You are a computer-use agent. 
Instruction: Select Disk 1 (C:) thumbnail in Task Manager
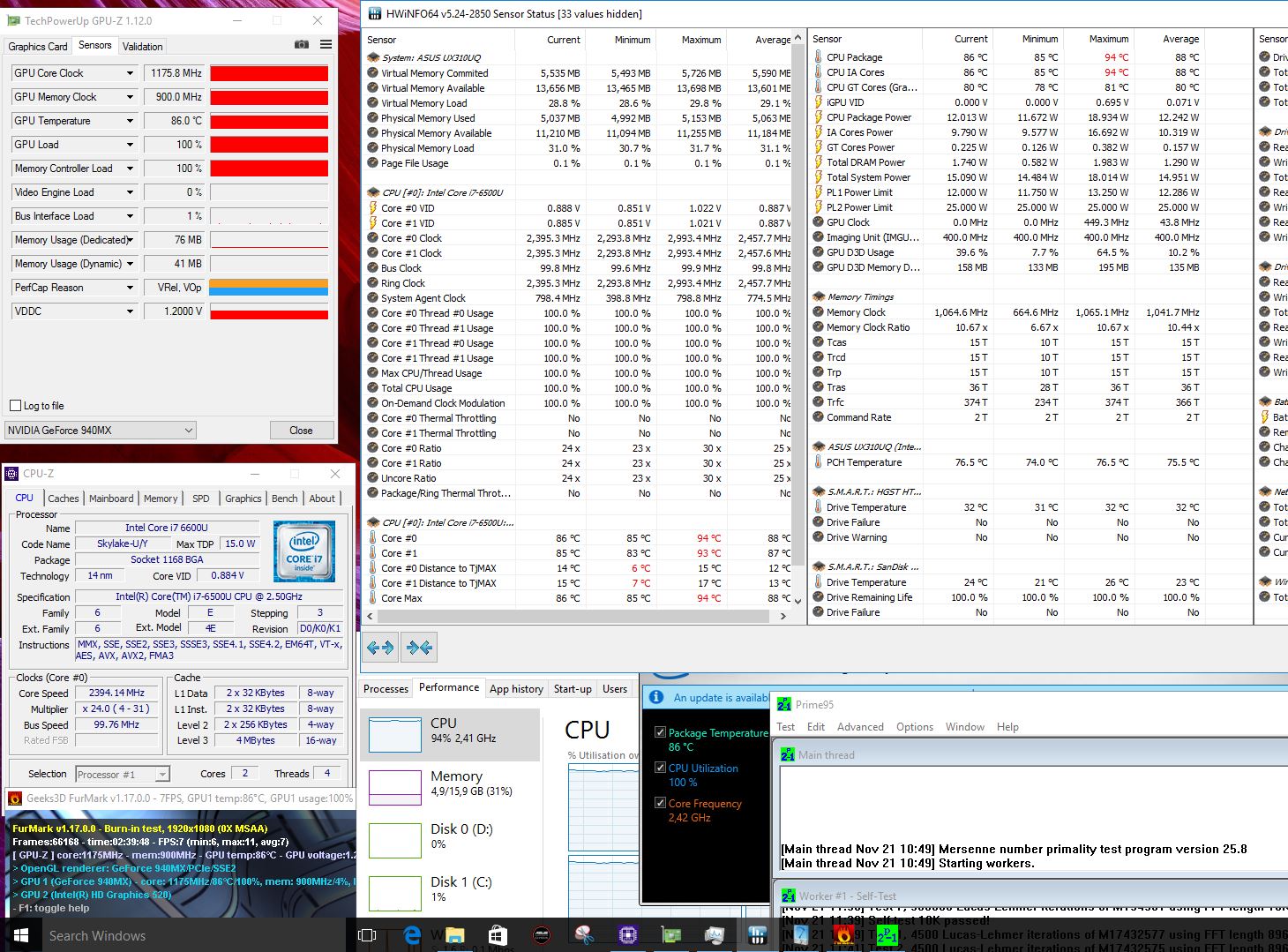coord(395,894)
